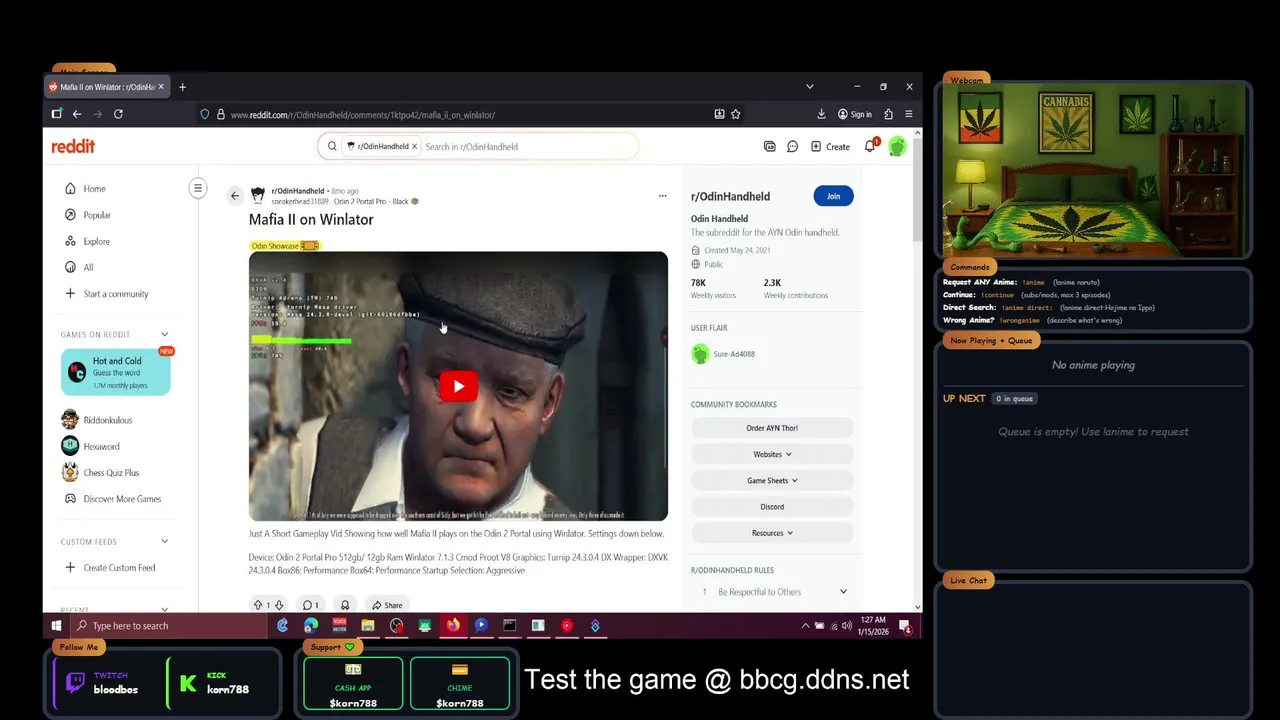Downvote the Mafia II post
This screenshot has width=1280, height=720.
pyautogui.click(x=279, y=605)
